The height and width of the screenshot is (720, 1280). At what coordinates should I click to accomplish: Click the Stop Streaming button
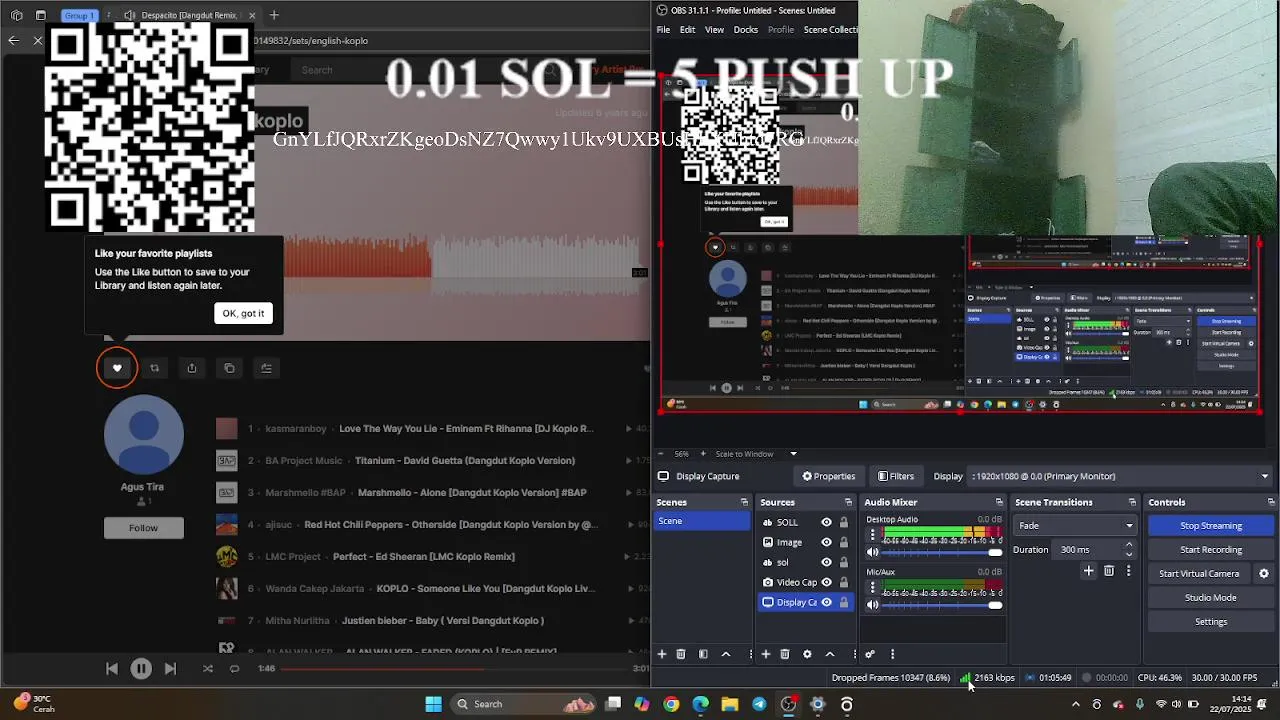tap(1211, 526)
